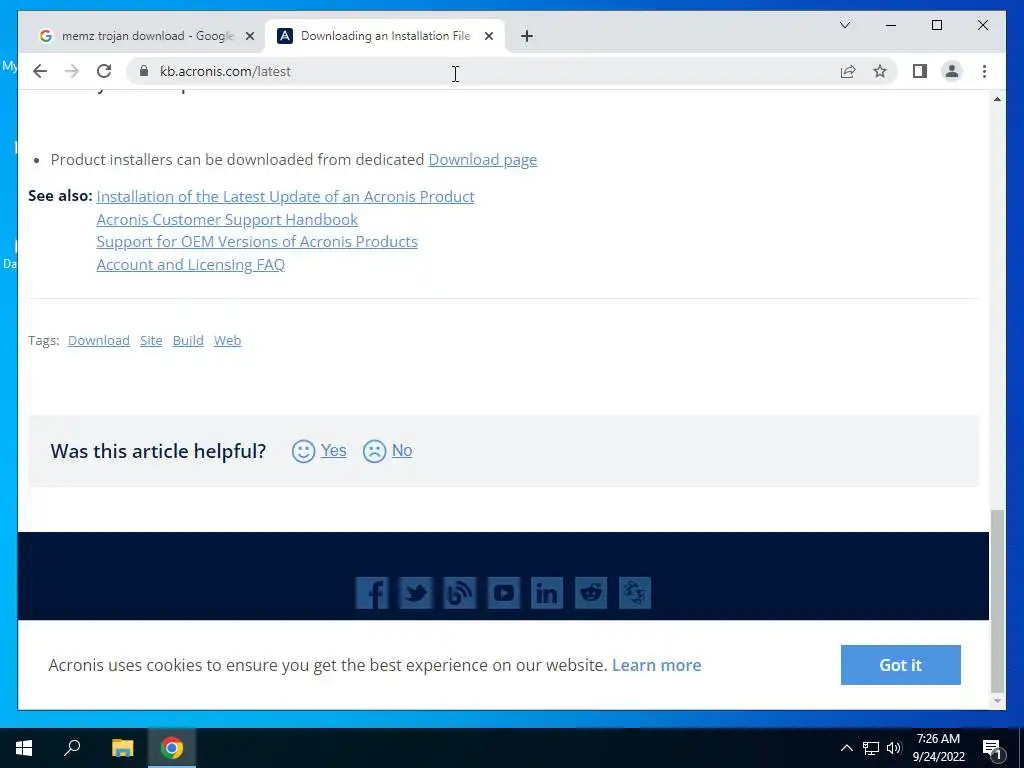This screenshot has width=1024, height=768.
Task: Open the LinkedIn footer icon
Action: 547,593
